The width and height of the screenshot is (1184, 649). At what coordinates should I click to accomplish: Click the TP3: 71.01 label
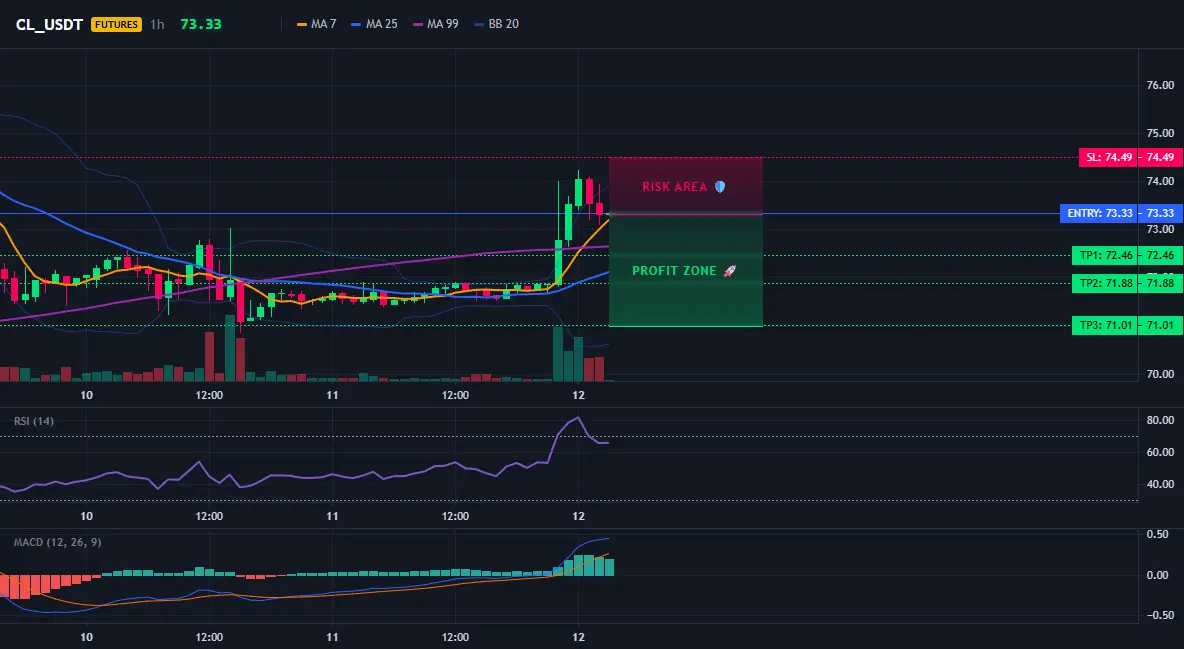(1105, 326)
